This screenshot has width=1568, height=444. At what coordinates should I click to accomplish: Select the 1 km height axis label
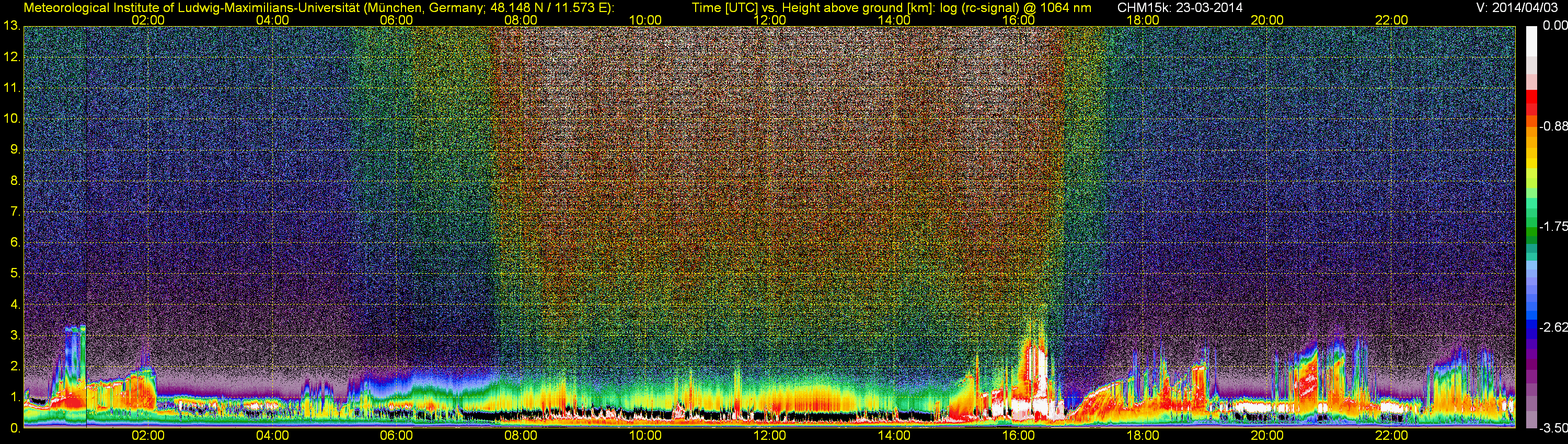coord(15,397)
